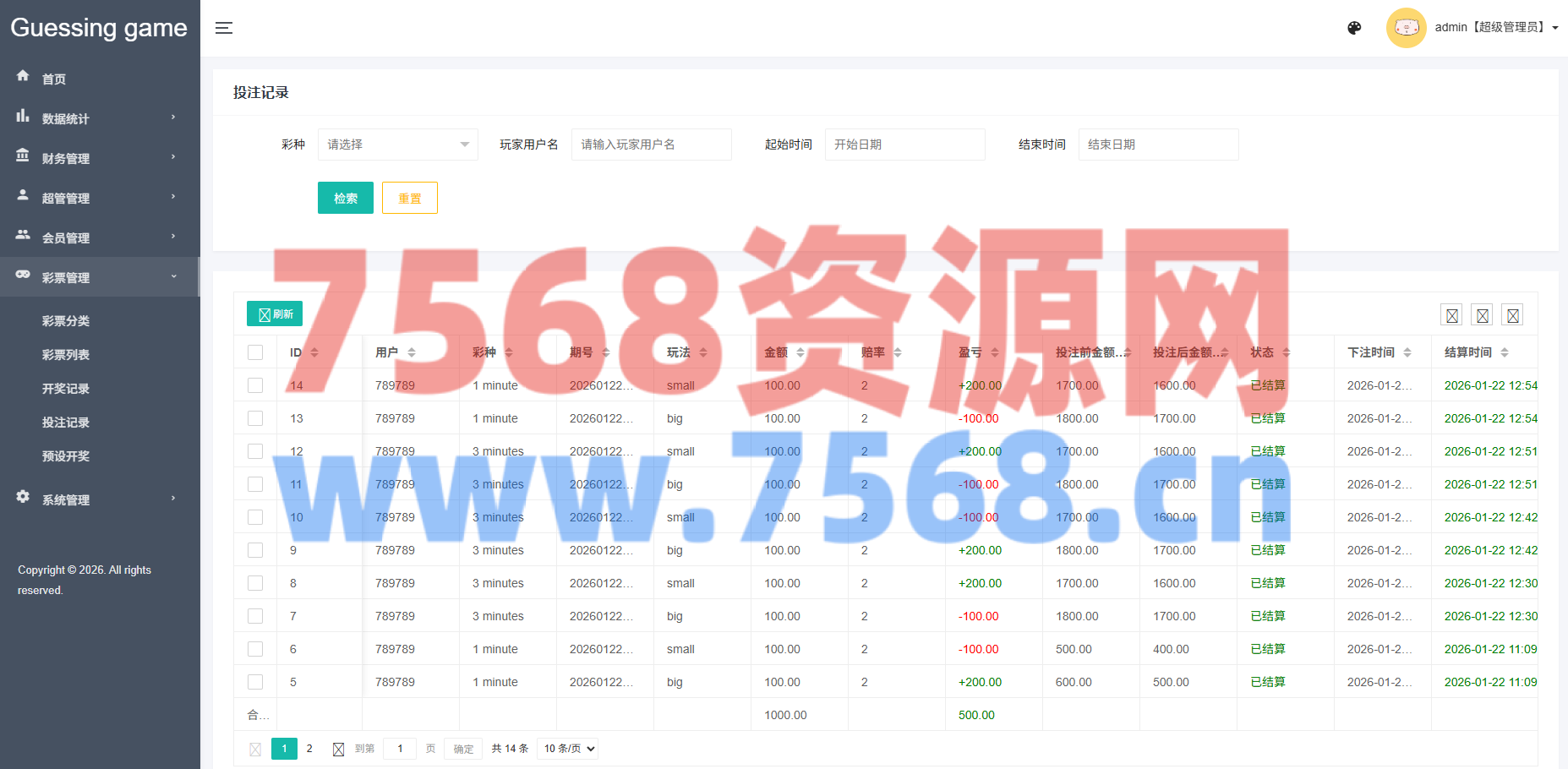Image resolution: width=1568 pixels, height=769 pixels.
Task: Click the hamburger menu collapse icon
Action: point(223,28)
